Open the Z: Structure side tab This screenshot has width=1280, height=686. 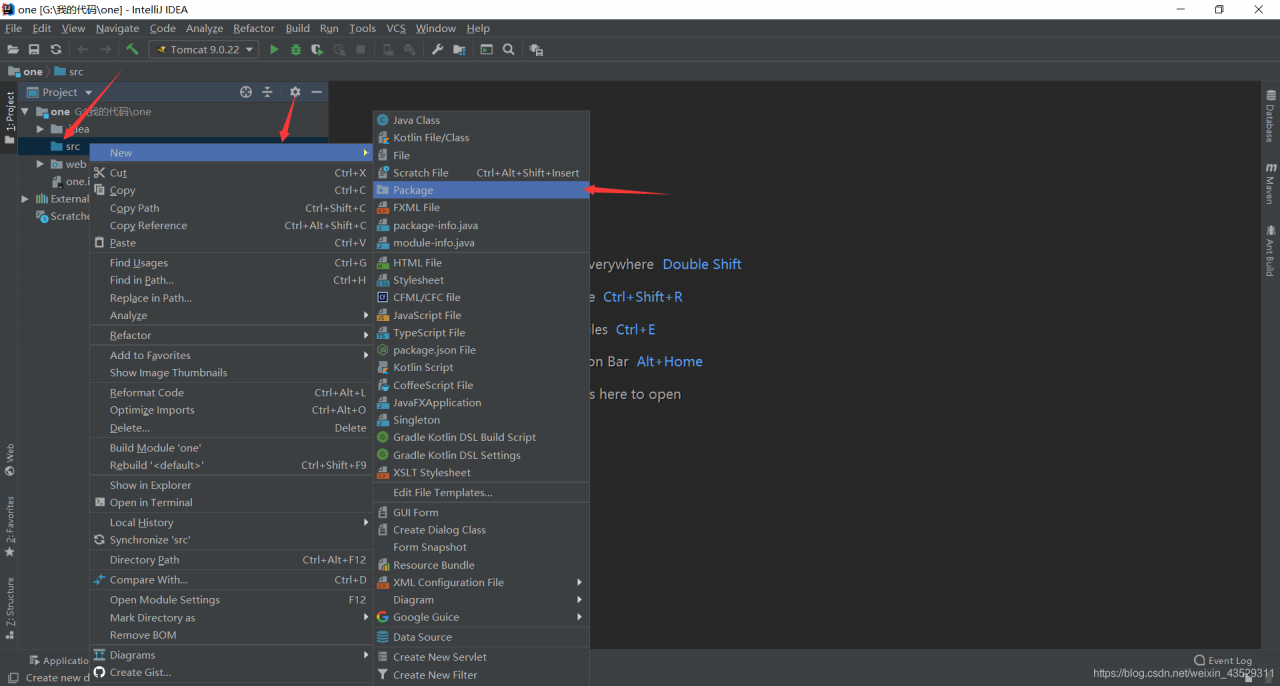click(x=10, y=608)
